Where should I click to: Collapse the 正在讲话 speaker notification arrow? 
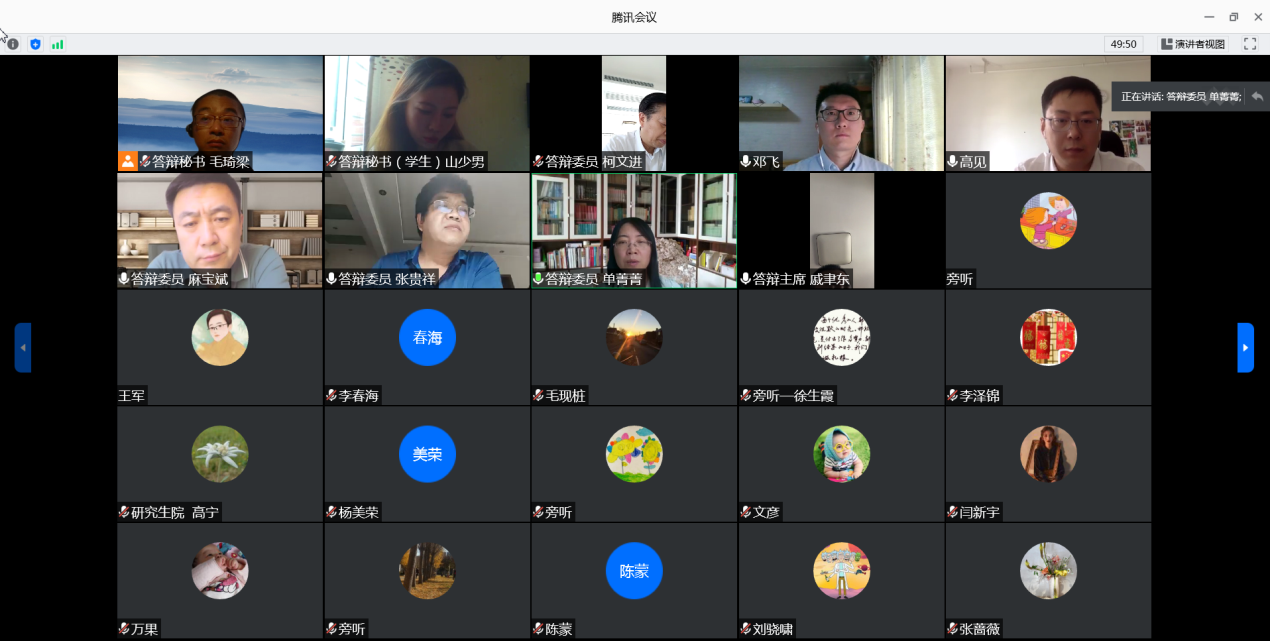pos(1257,96)
